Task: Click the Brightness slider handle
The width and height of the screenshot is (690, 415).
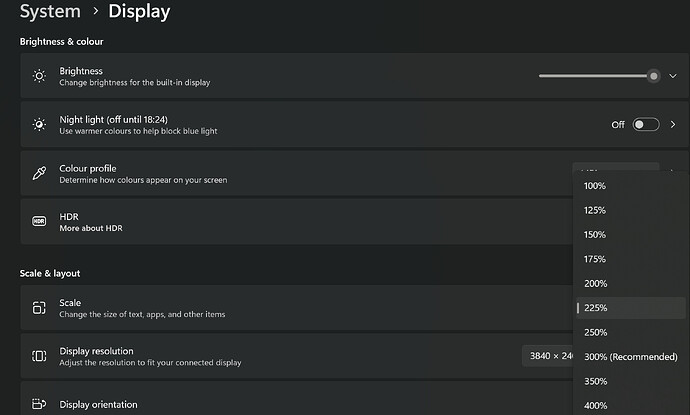Action: click(653, 76)
